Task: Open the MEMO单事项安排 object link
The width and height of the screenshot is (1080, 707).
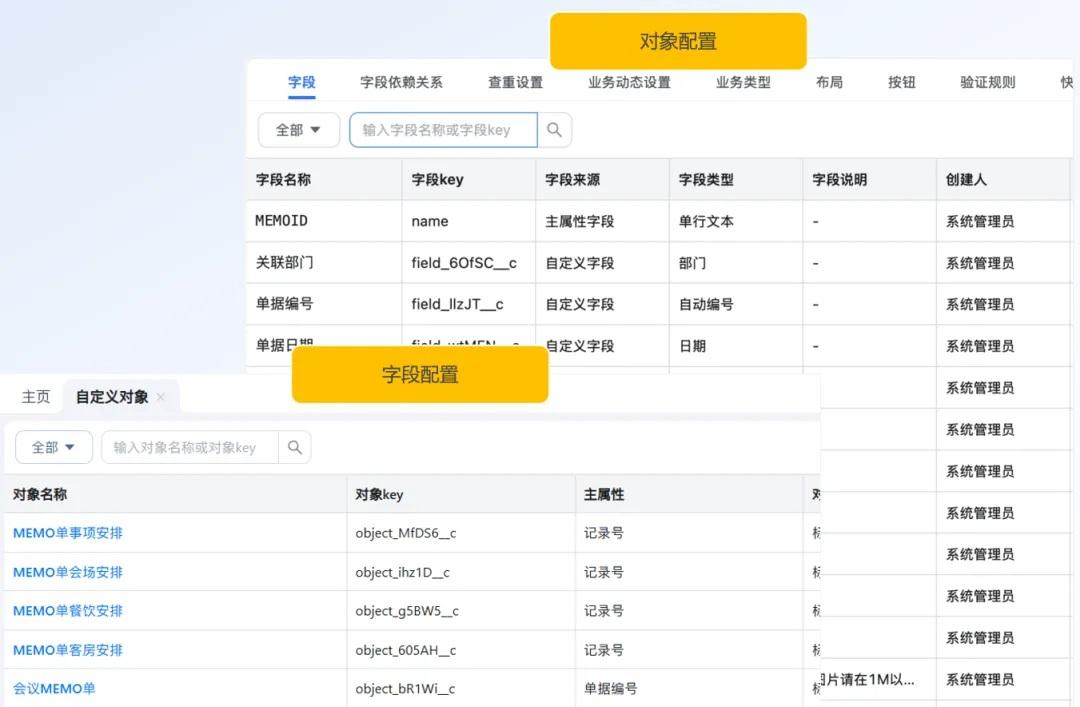Action: point(66,533)
